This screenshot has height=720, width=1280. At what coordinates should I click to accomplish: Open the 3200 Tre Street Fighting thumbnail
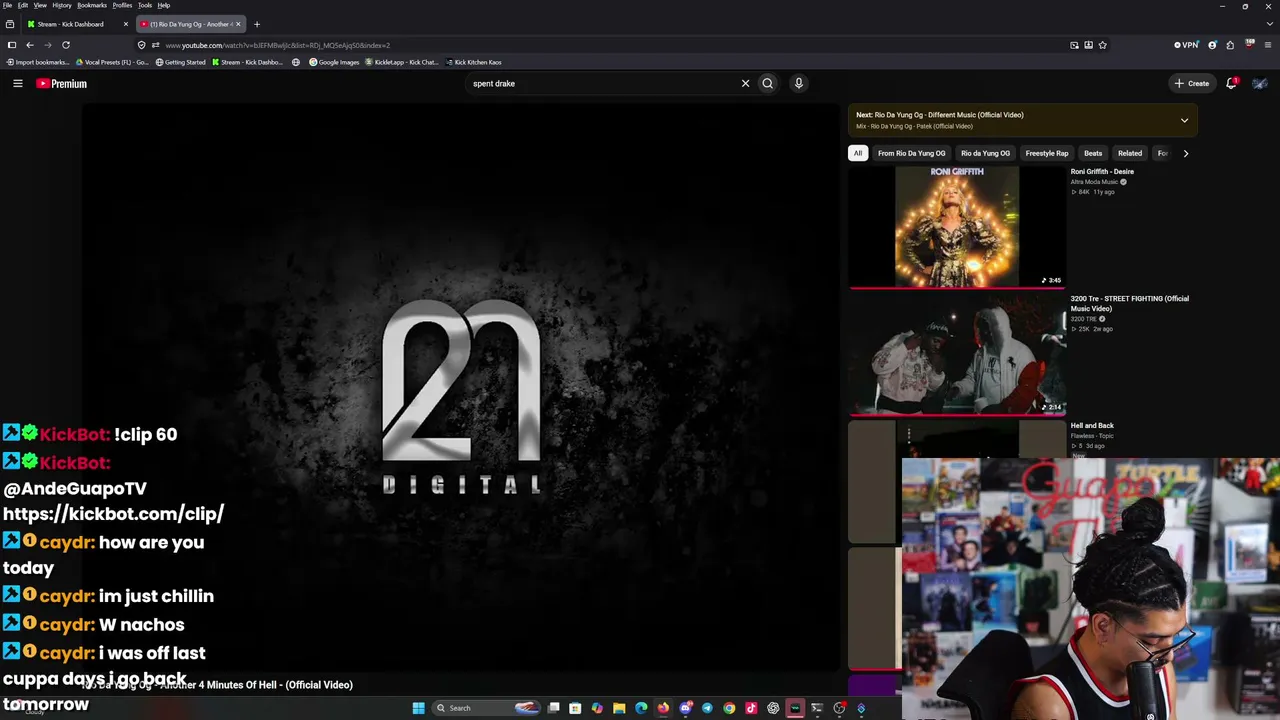click(957, 354)
